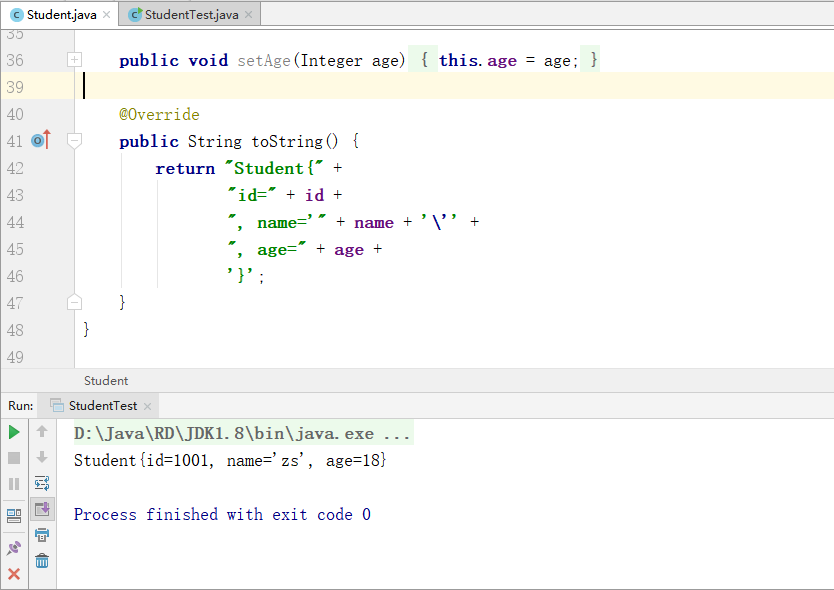The height and width of the screenshot is (590, 834).
Task: Click the restore layout icon in run panel
Action: click(x=14, y=515)
